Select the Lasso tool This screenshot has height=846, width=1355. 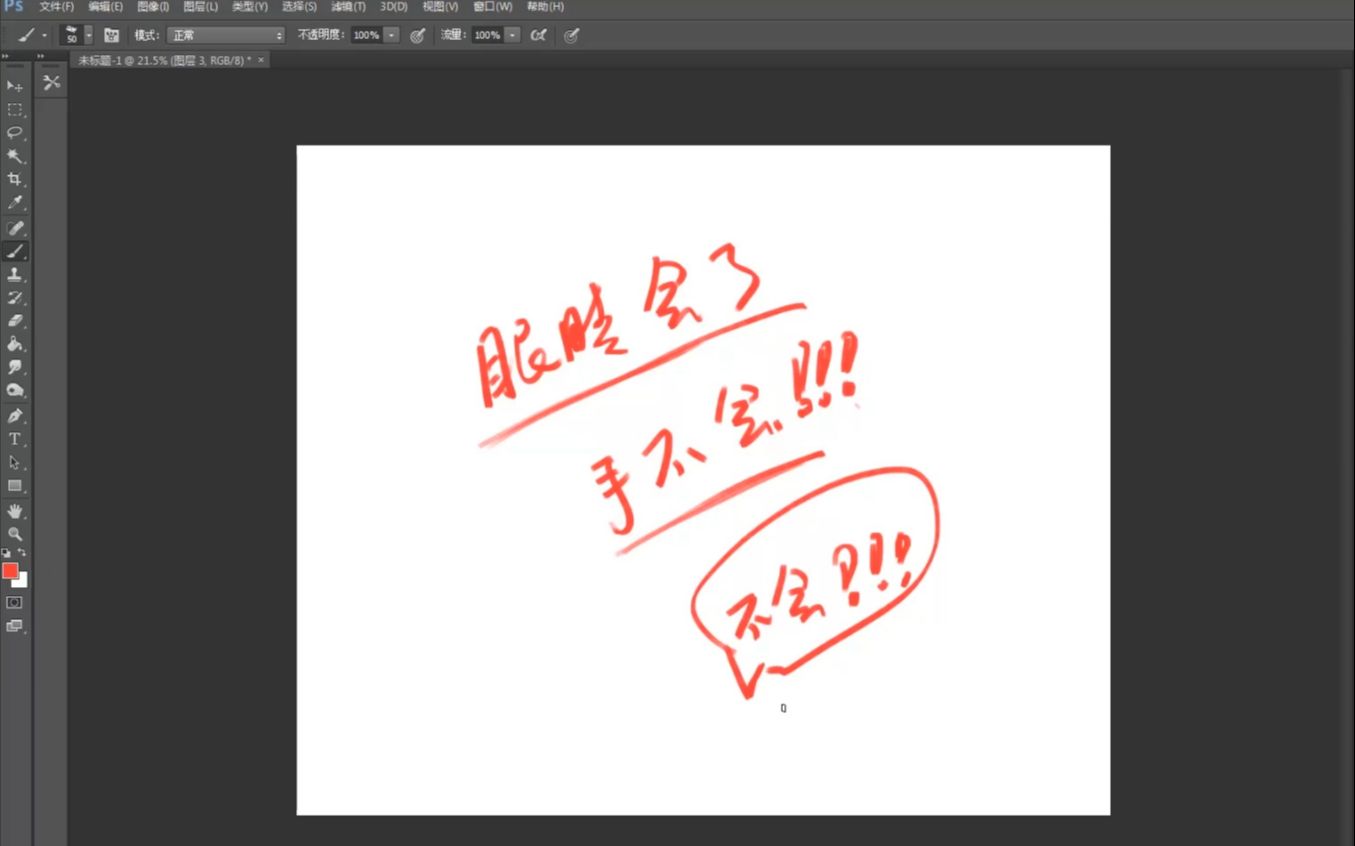[x=15, y=133]
